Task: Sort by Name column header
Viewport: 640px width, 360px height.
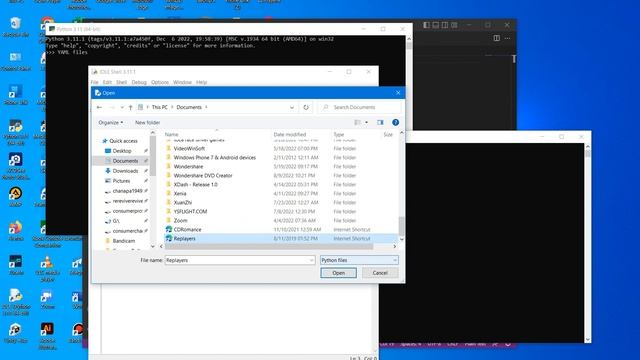Action: pyautogui.click(x=171, y=134)
